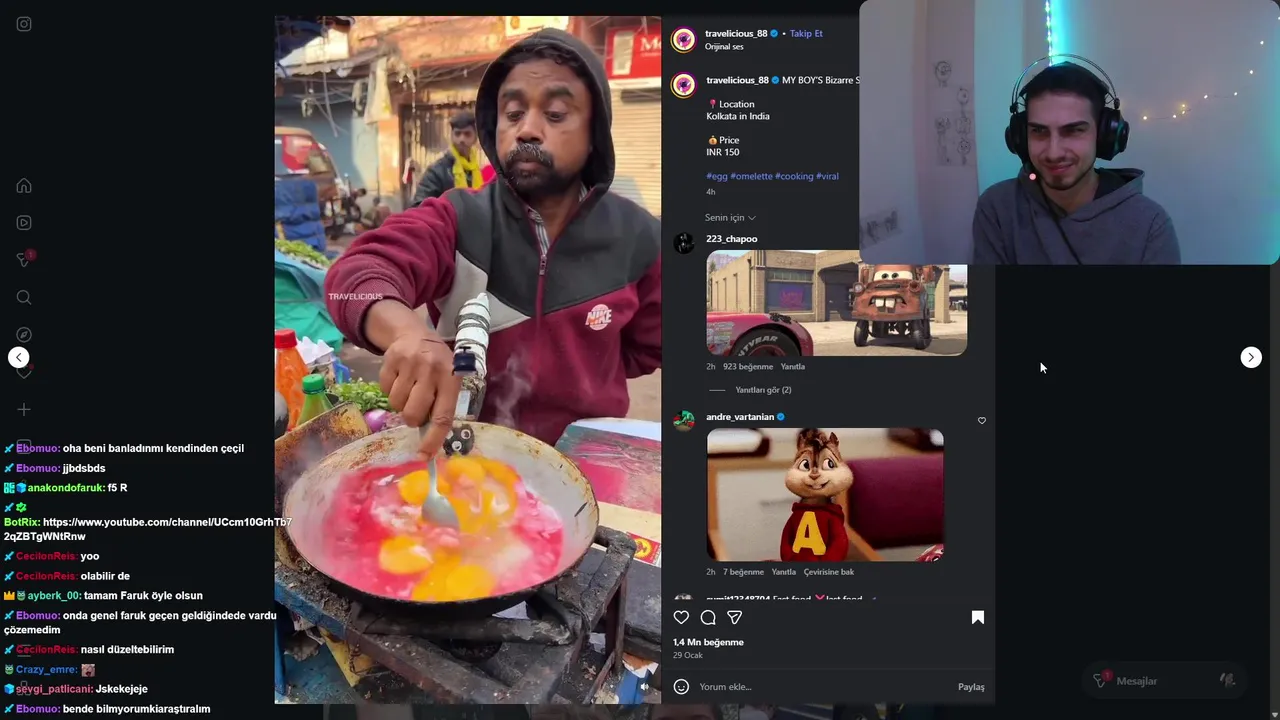Like the post with heart icon
The image size is (1280, 720).
(681, 617)
